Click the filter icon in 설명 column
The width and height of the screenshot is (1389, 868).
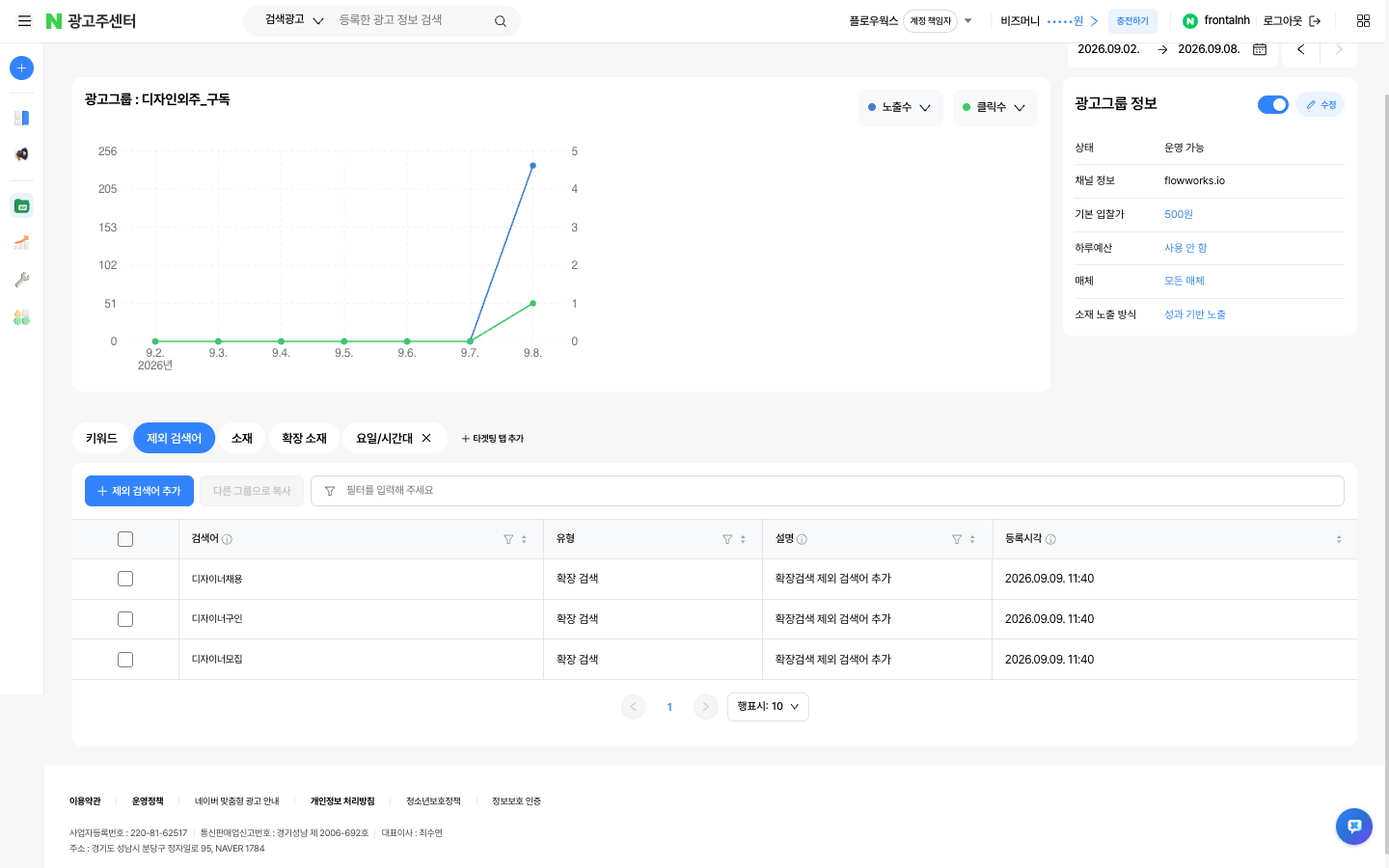957,539
